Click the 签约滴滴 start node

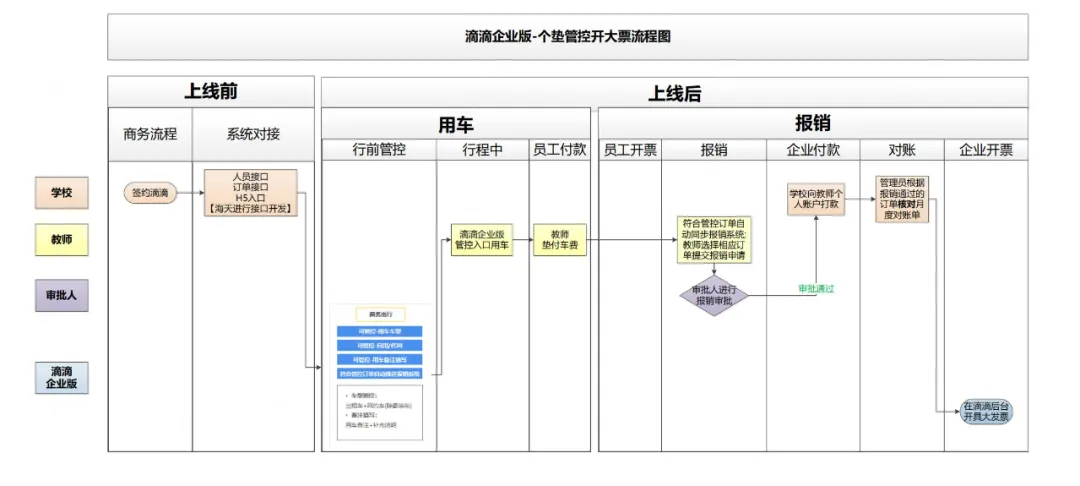[x=150, y=193]
